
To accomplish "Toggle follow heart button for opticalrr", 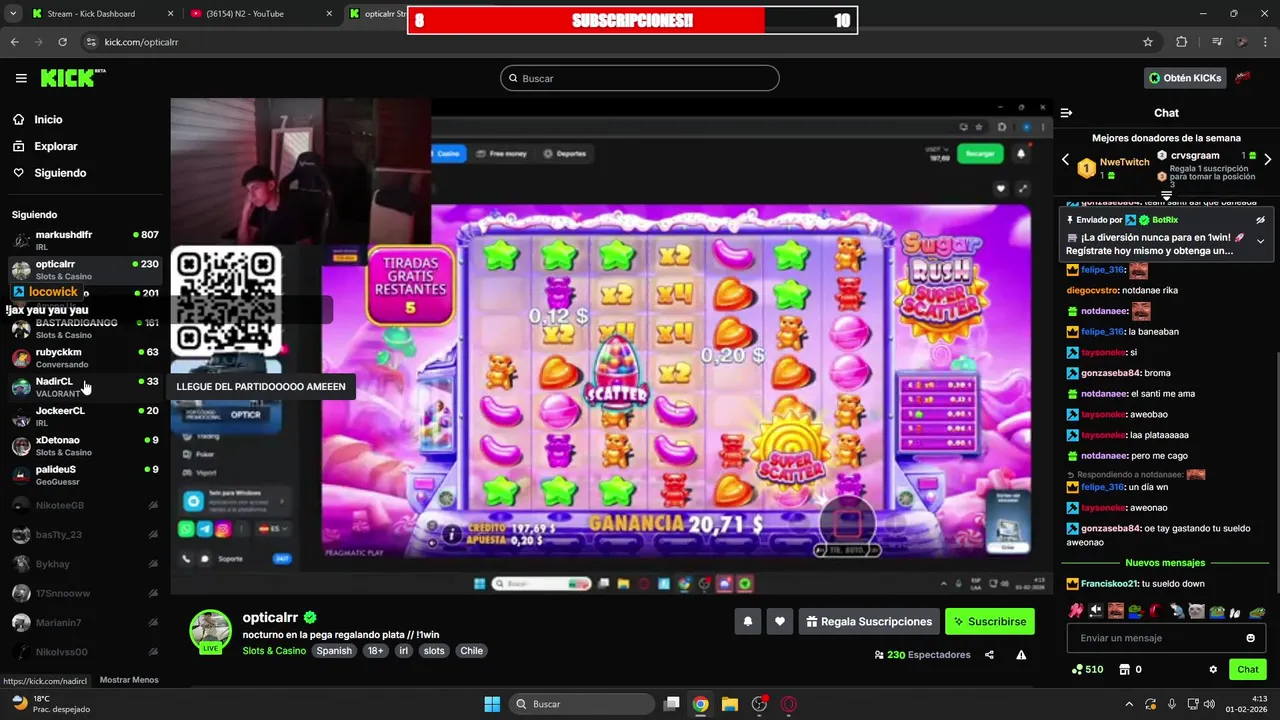I will pos(780,621).
